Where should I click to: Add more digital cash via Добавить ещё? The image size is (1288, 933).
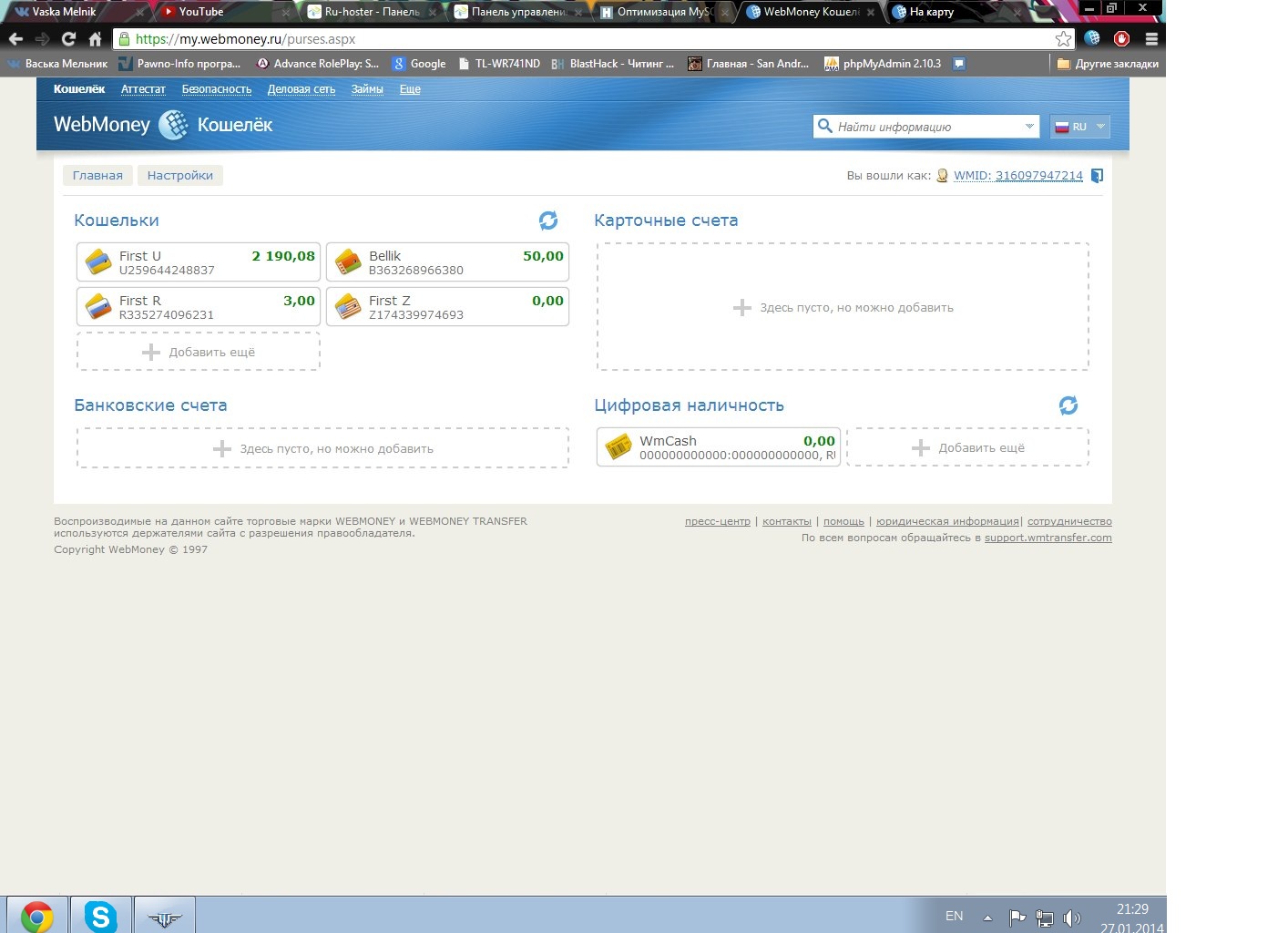pos(967,447)
